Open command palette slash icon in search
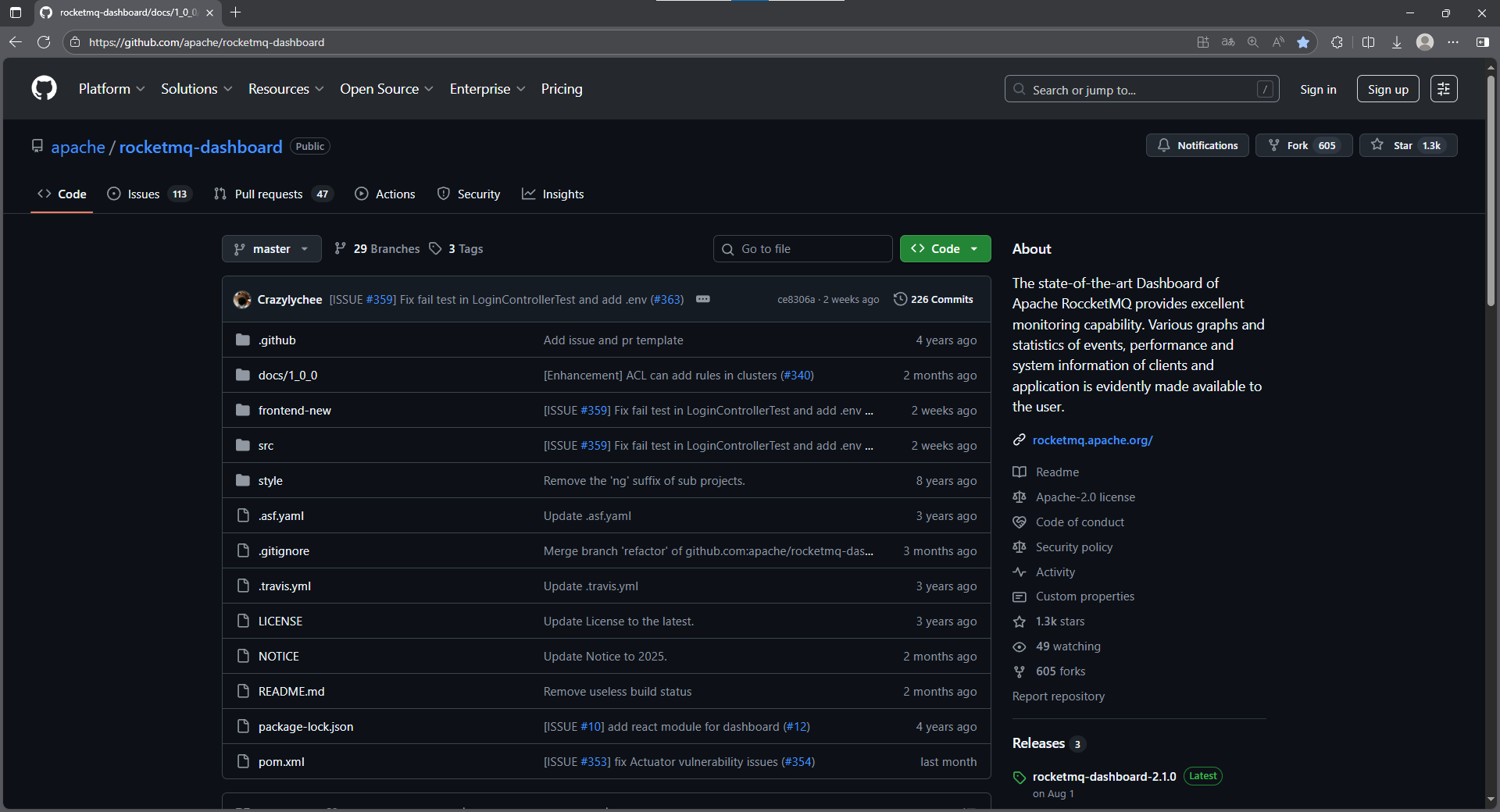Screen dimensions: 1500x812 pyautogui.click(x=1266, y=89)
